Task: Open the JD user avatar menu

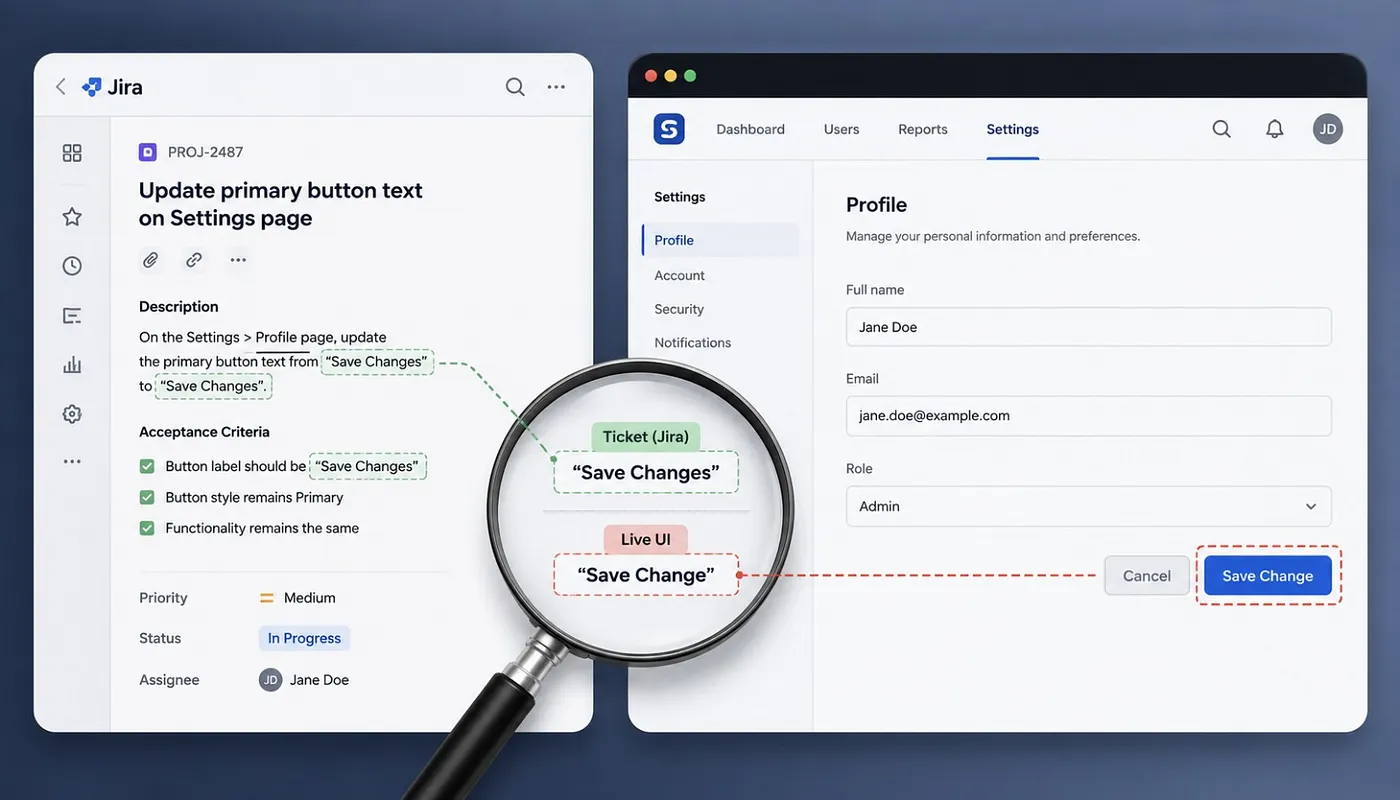Action: [x=1328, y=129]
